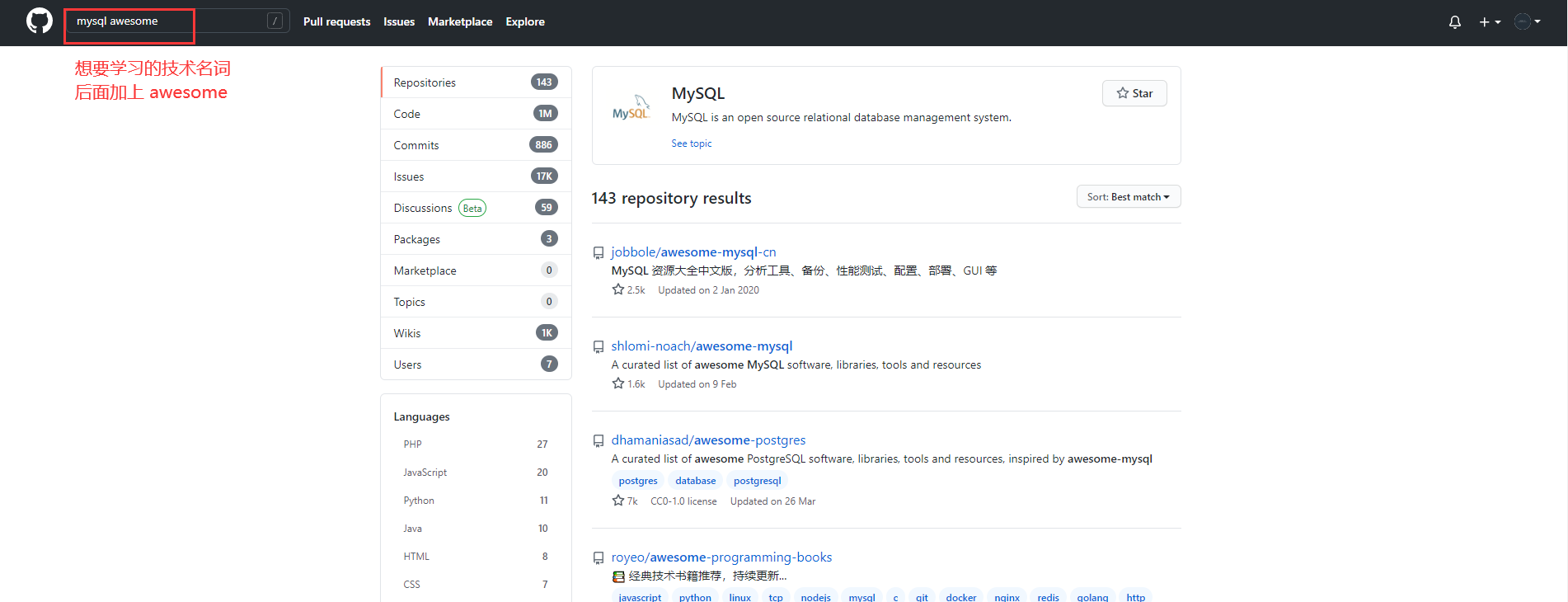
Task: Click the slash shortcut icon in search box
Action: pyautogui.click(x=275, y=21)
